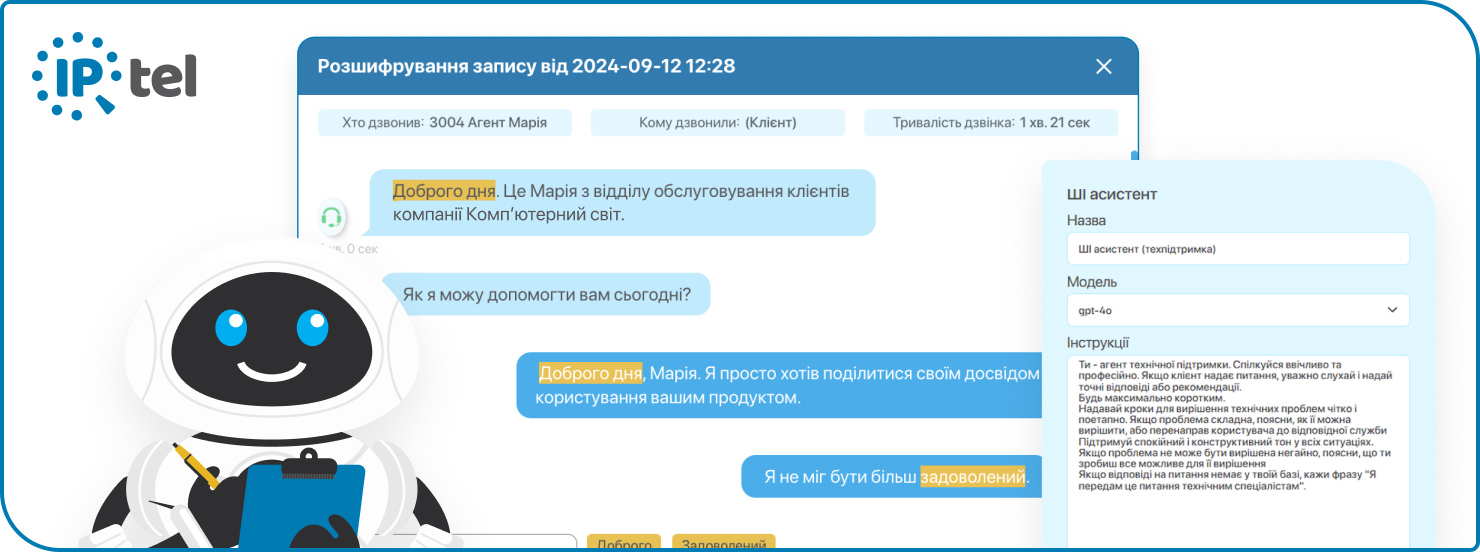Click the transcription dialog's vertical scrollbar
The width and height of the screenshot is (1480, 552).
1134,158
